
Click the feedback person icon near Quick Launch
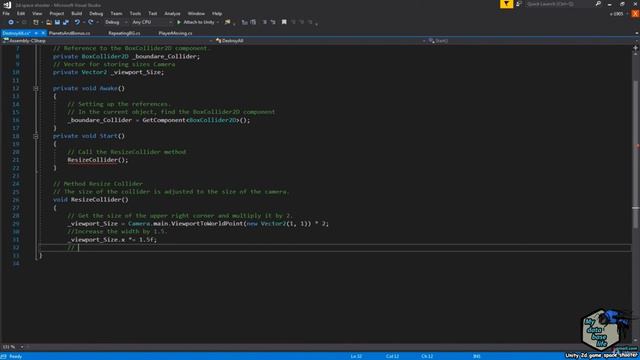click(519, 4)
